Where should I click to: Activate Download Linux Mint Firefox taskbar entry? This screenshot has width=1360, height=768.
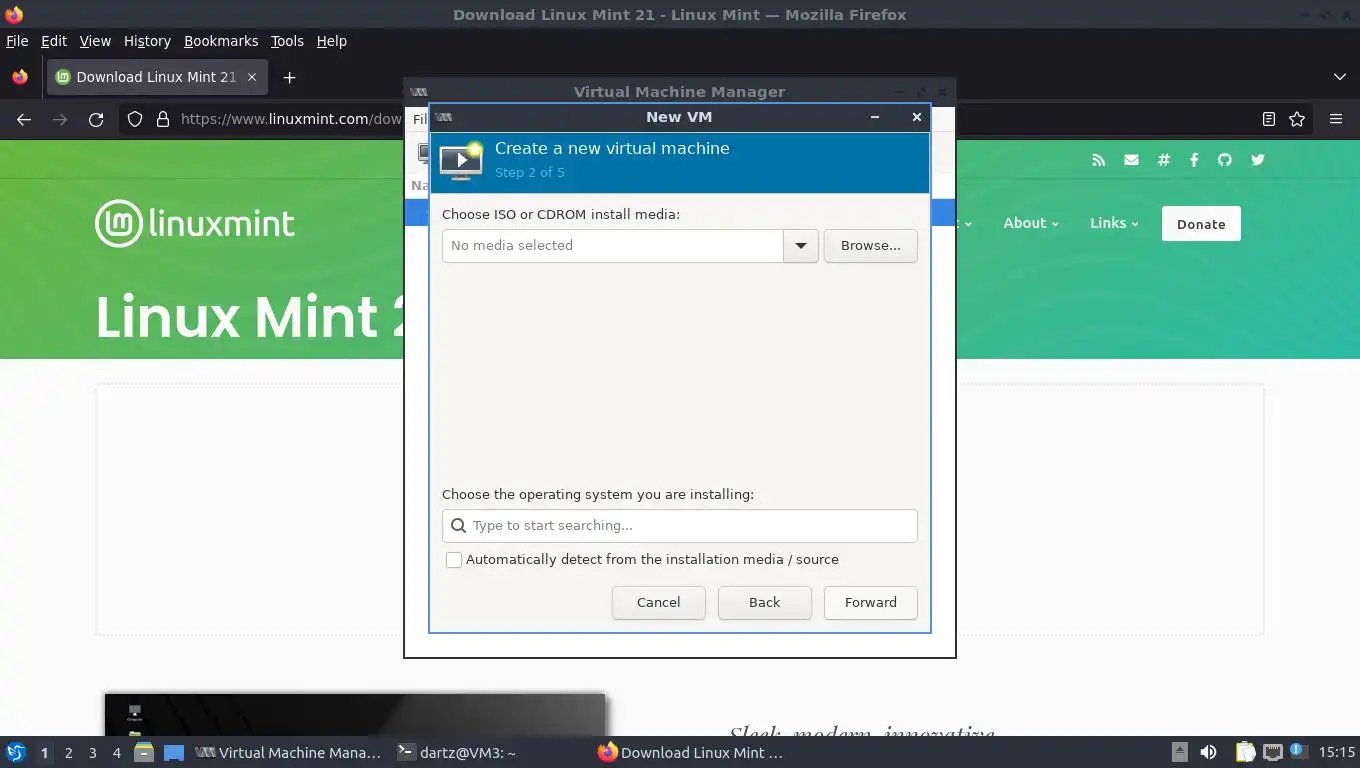(690, 753)
